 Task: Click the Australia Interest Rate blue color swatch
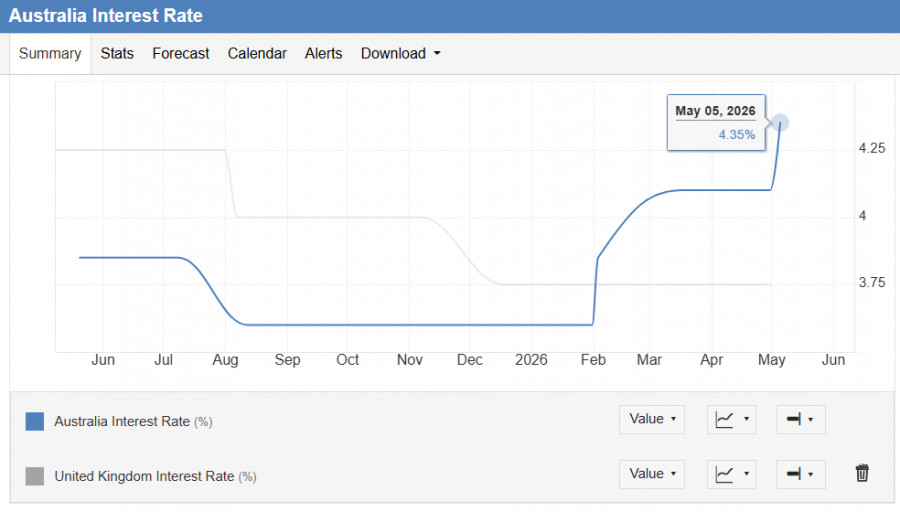click(x=34, y=421)
